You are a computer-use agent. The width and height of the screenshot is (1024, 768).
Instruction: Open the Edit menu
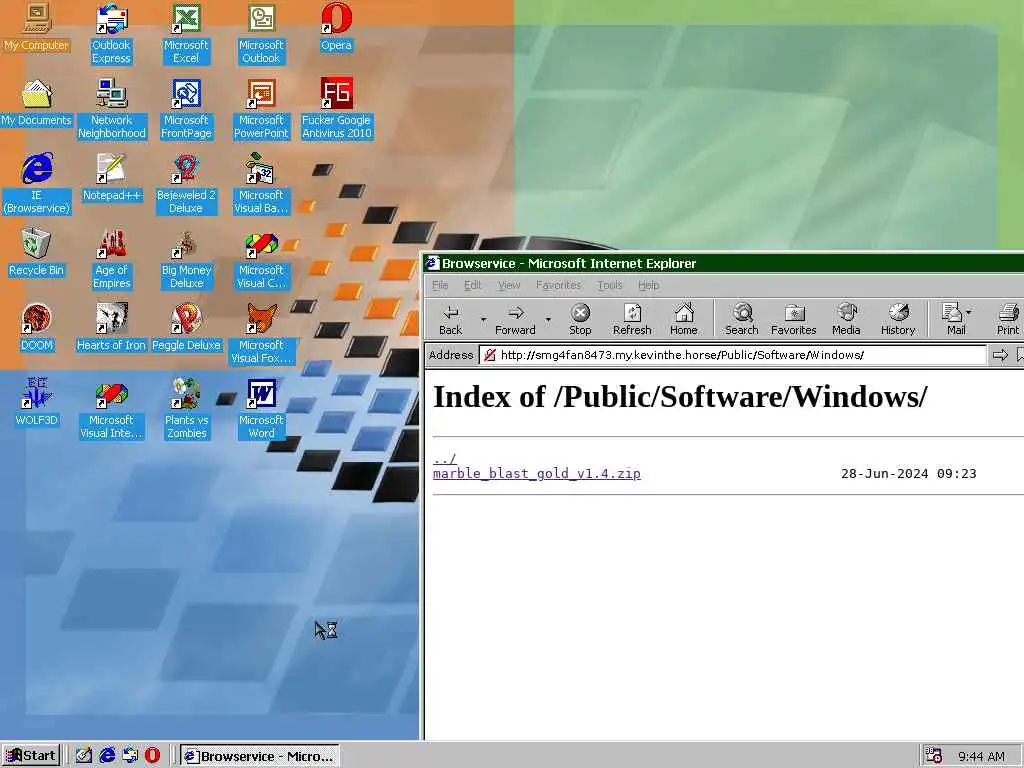[473, 285]
